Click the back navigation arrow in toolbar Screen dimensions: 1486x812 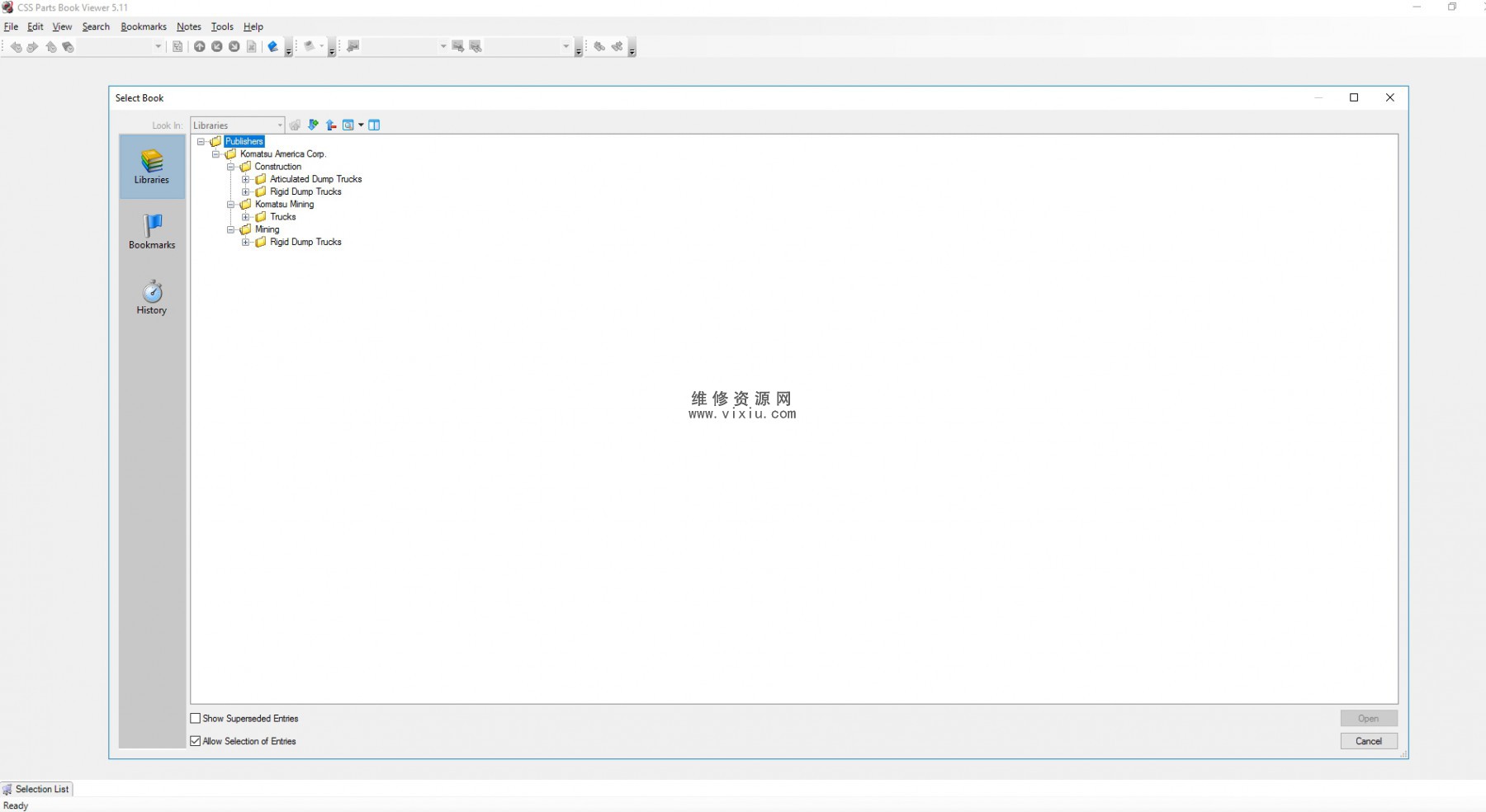(x=16, y=47)
